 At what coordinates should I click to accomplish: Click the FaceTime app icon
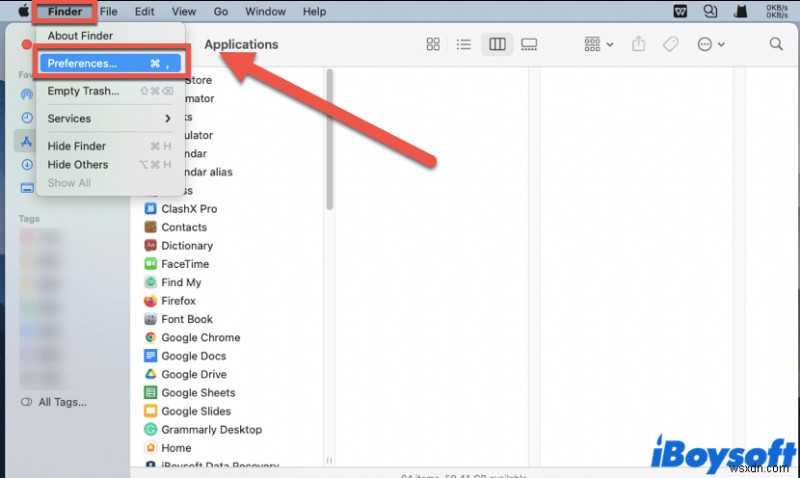point(150,264)
